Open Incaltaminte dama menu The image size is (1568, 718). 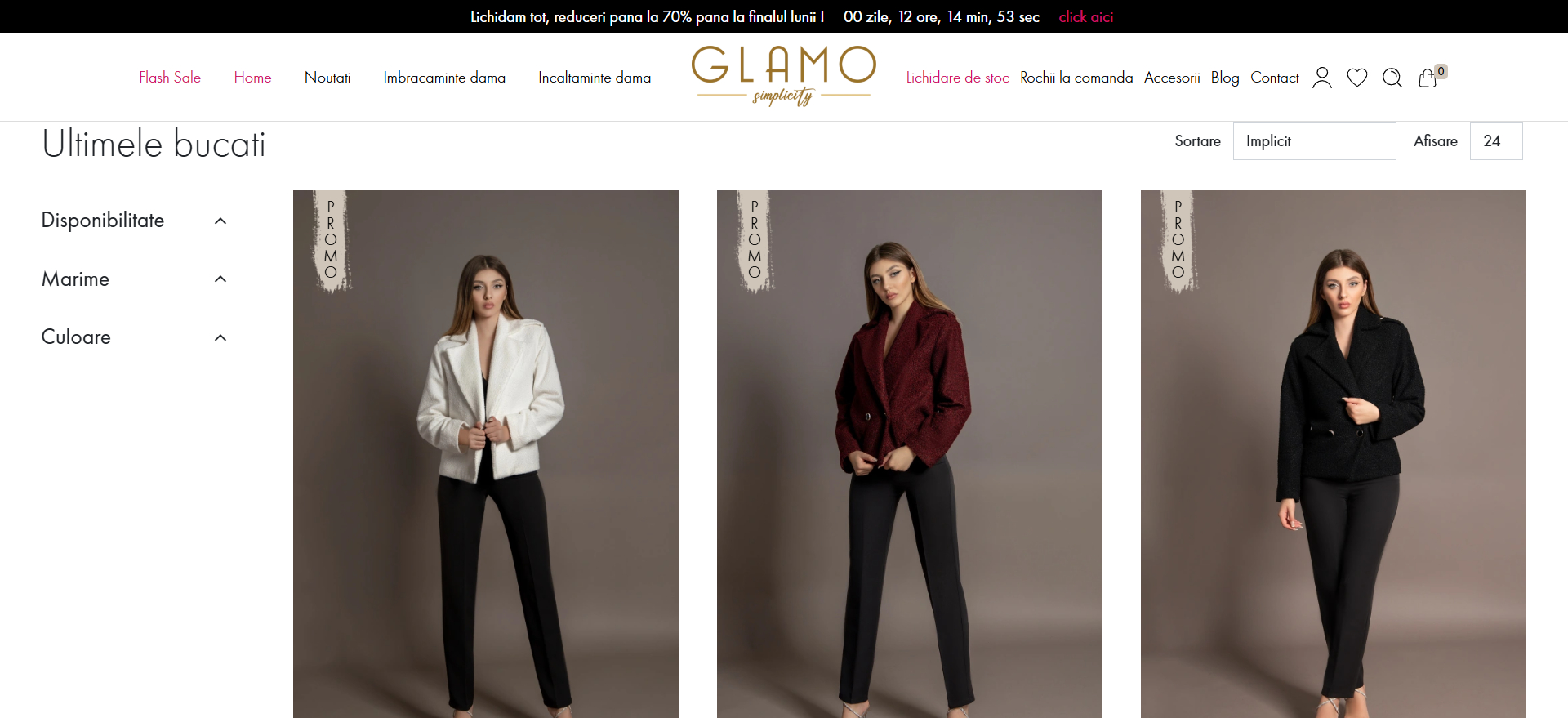(595, 78)
